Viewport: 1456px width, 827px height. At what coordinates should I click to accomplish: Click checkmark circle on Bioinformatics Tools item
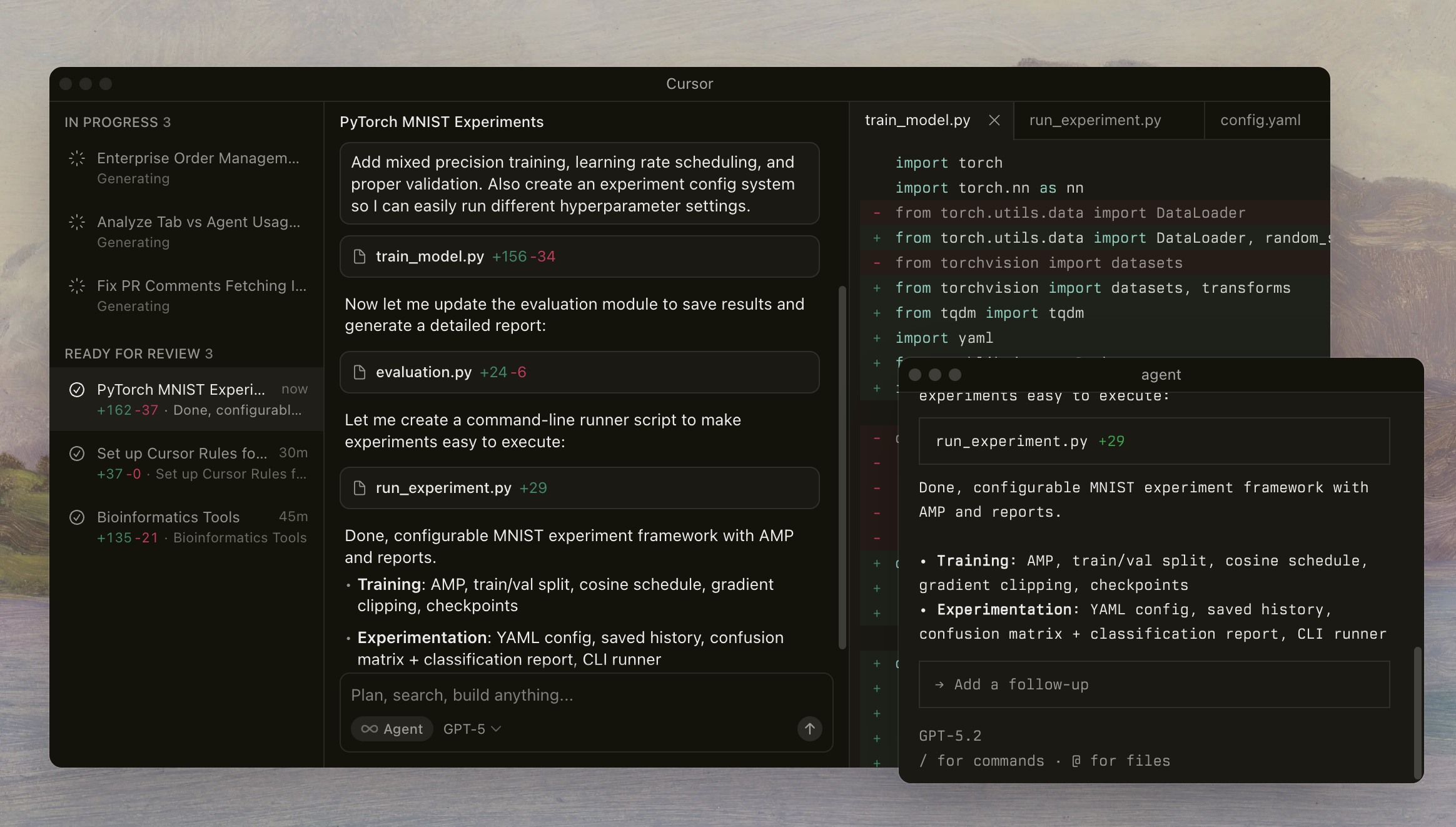pos(77,517)
